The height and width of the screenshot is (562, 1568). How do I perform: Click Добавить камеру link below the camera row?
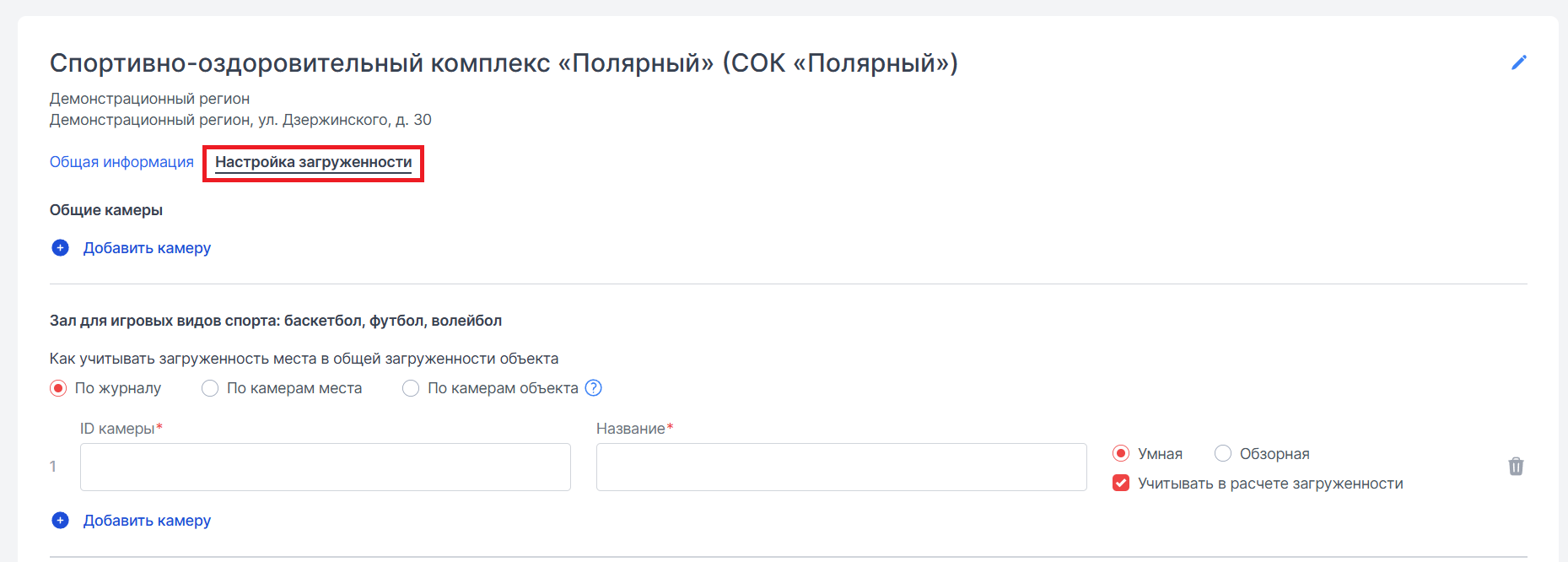147,521
